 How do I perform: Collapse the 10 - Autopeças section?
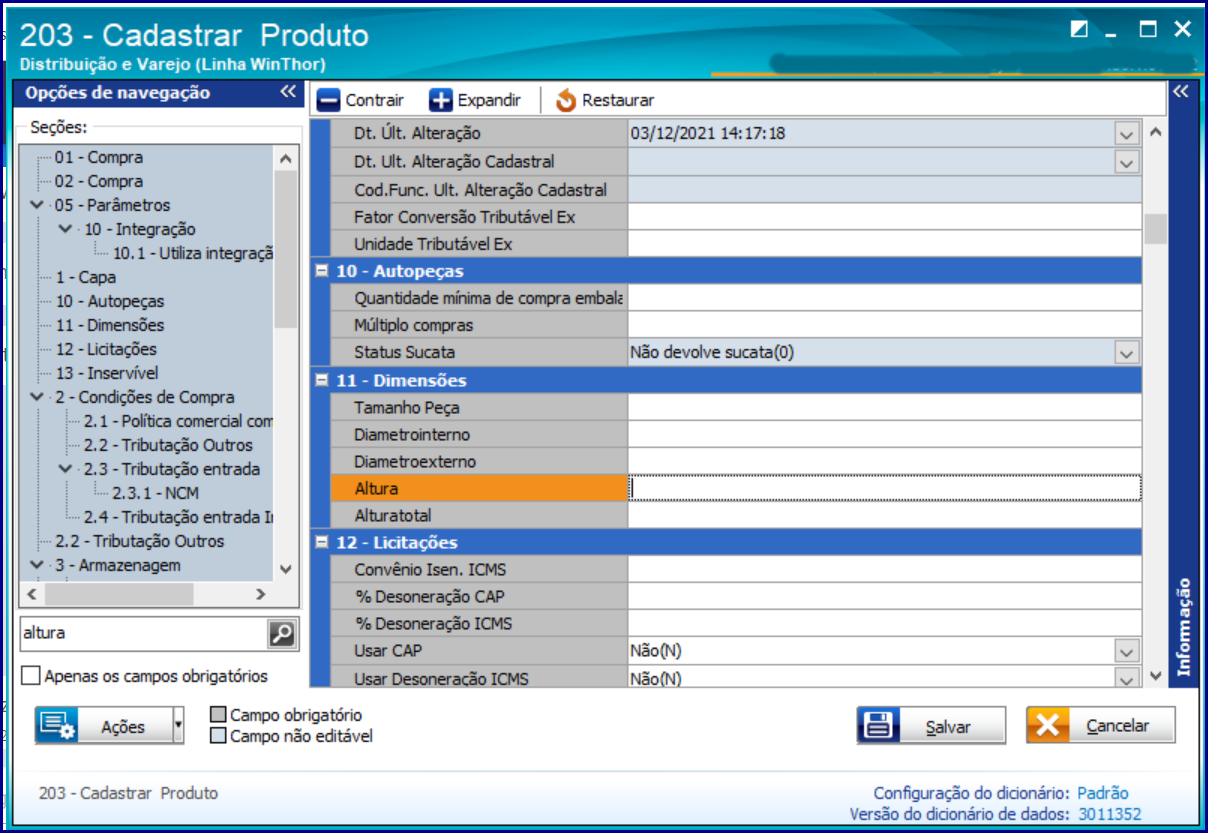pyautogui.click(x=322, y=271)
